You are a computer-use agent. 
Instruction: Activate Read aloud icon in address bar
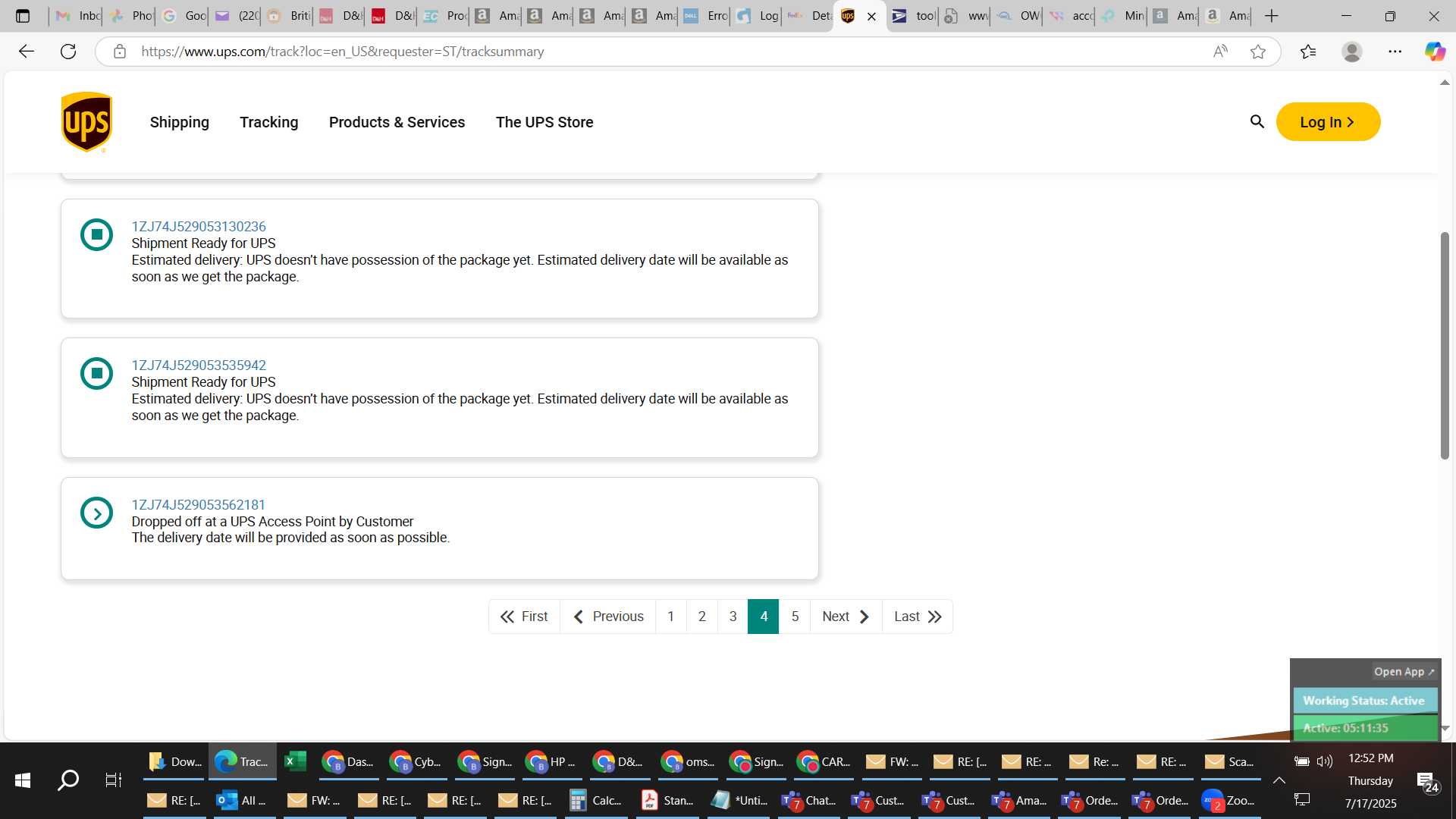(1220, 52)
